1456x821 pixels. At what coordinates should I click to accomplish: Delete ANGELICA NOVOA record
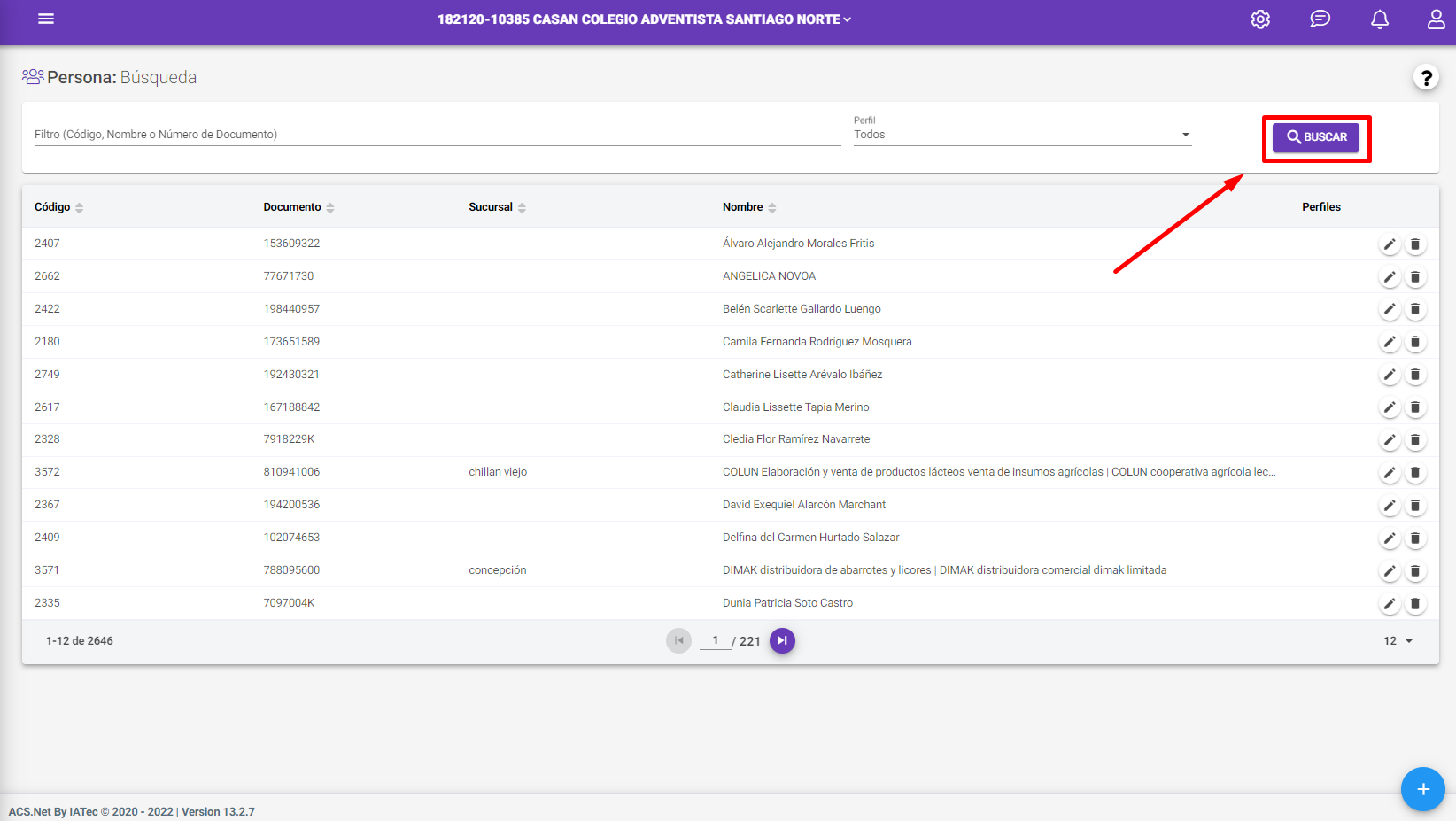click(1415, 277)
